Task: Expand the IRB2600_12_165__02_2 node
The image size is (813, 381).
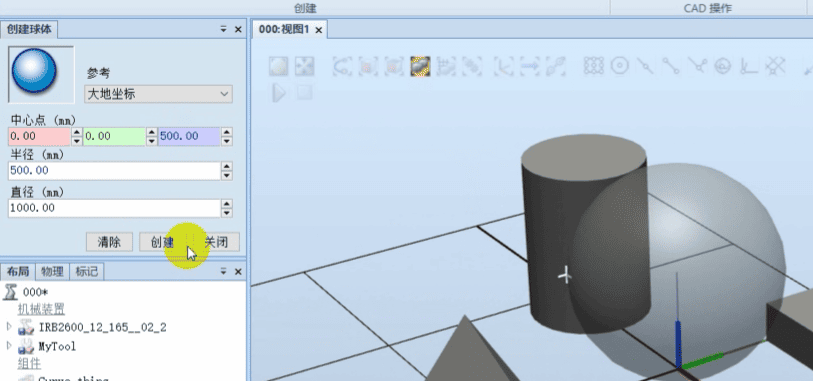Action: click(8, 327)
